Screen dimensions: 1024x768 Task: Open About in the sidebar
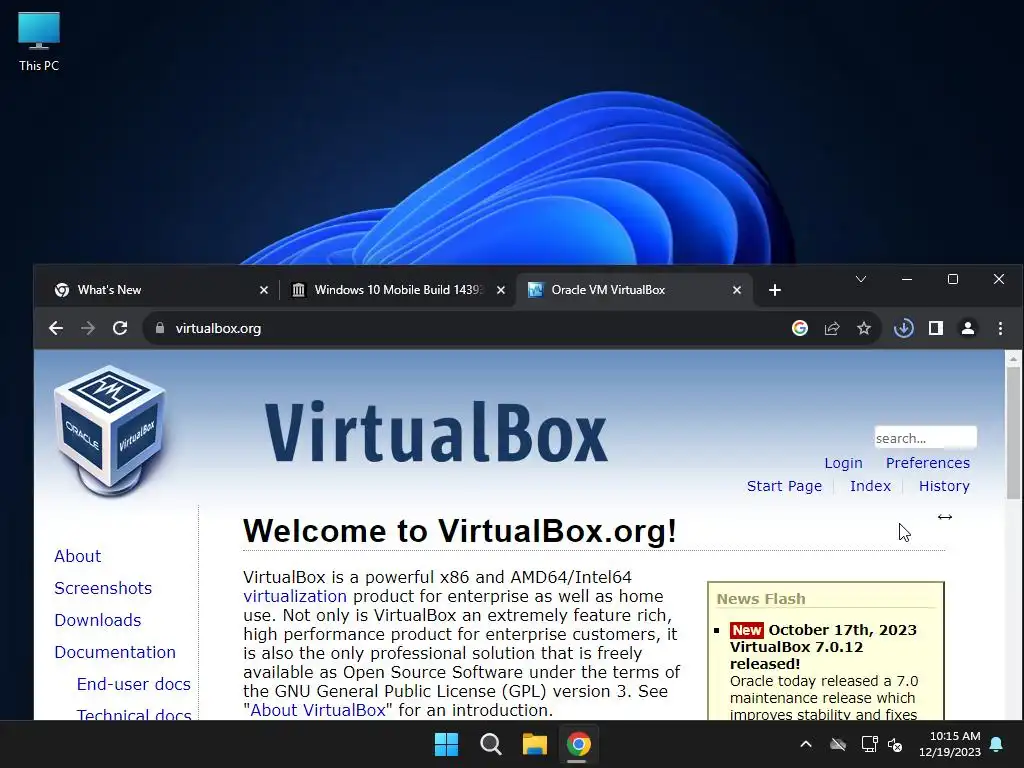click(78, 556)
